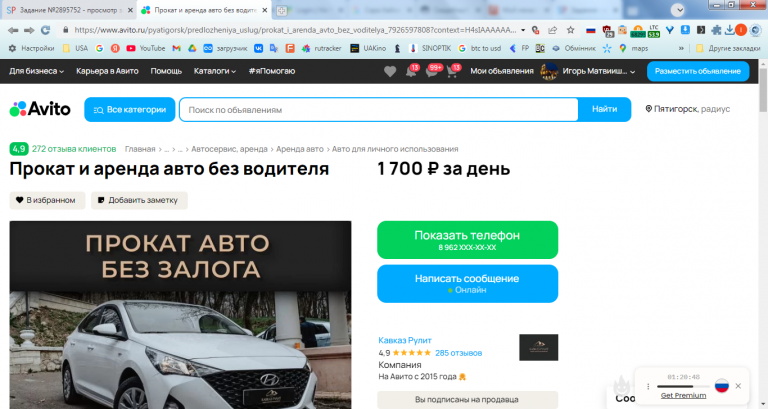Click the user profile avatar

pyautogui.click(x=549, y=72)
